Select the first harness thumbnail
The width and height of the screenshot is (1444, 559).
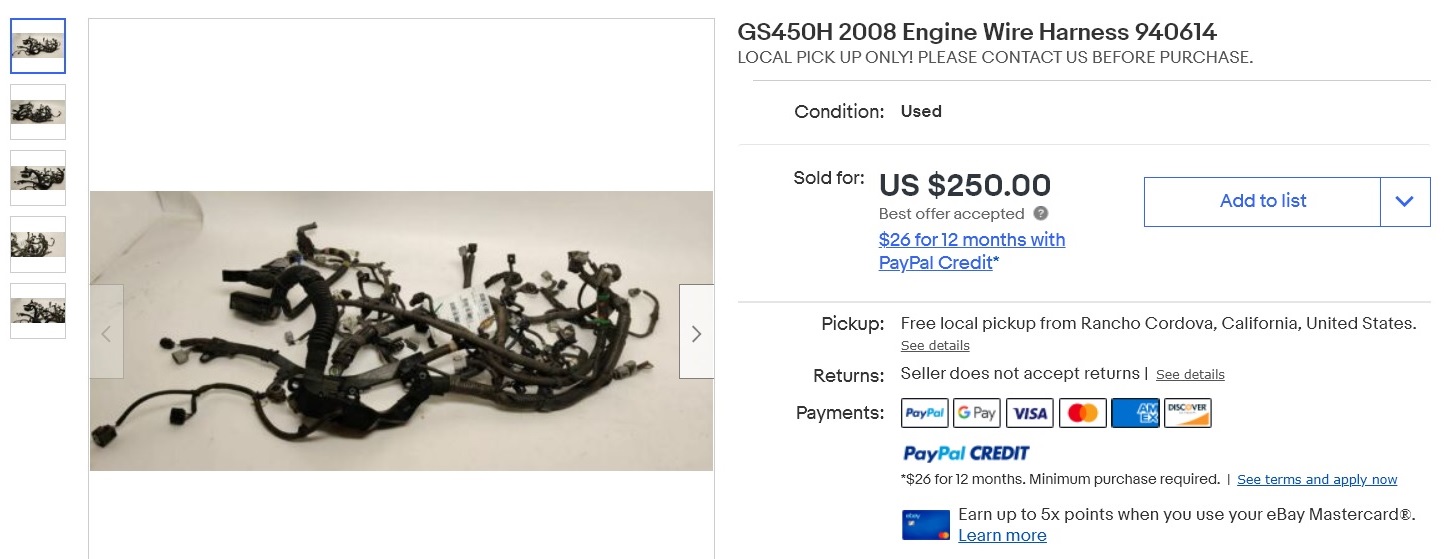(x=38, y=46)
